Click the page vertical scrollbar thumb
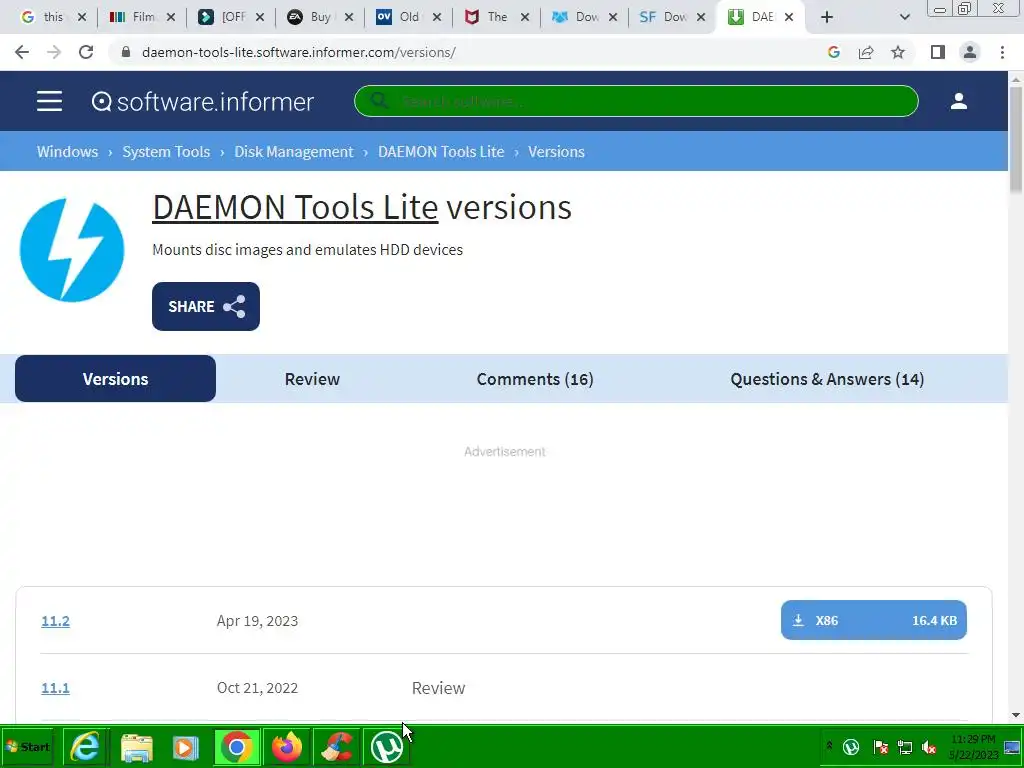 [1016, 140]
